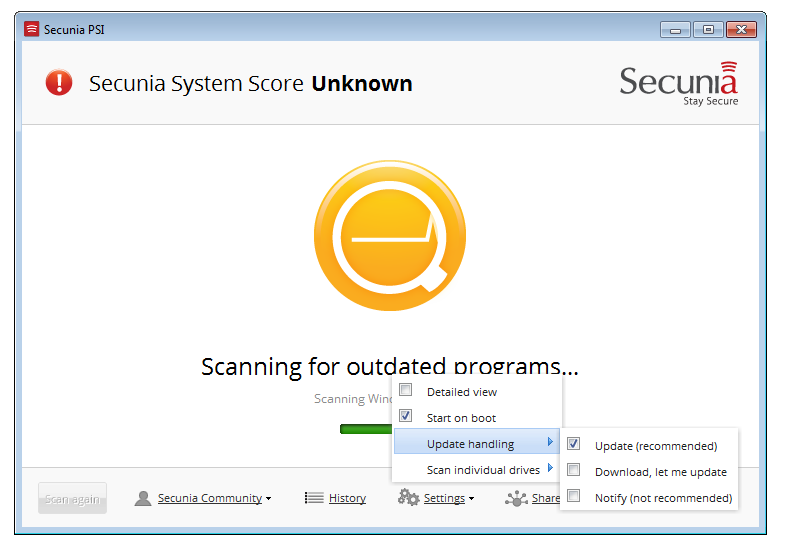786x547 pixels.
Task: Close the Secunia PSI window
Action: [741, 30]
